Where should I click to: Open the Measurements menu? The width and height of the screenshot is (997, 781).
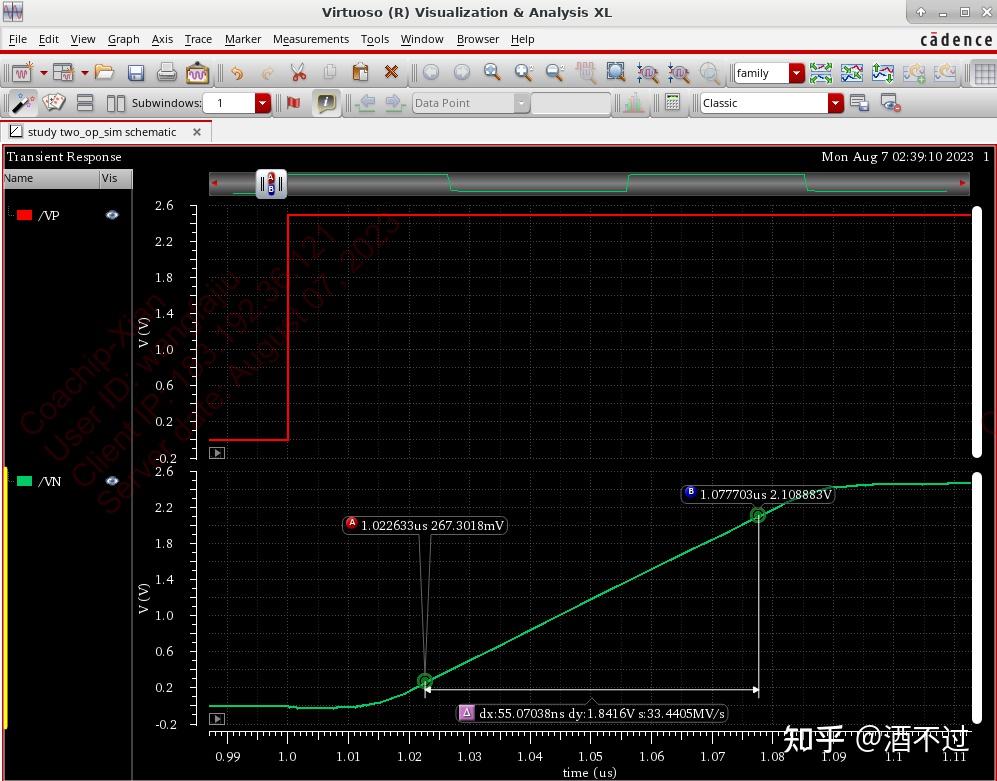311,39
